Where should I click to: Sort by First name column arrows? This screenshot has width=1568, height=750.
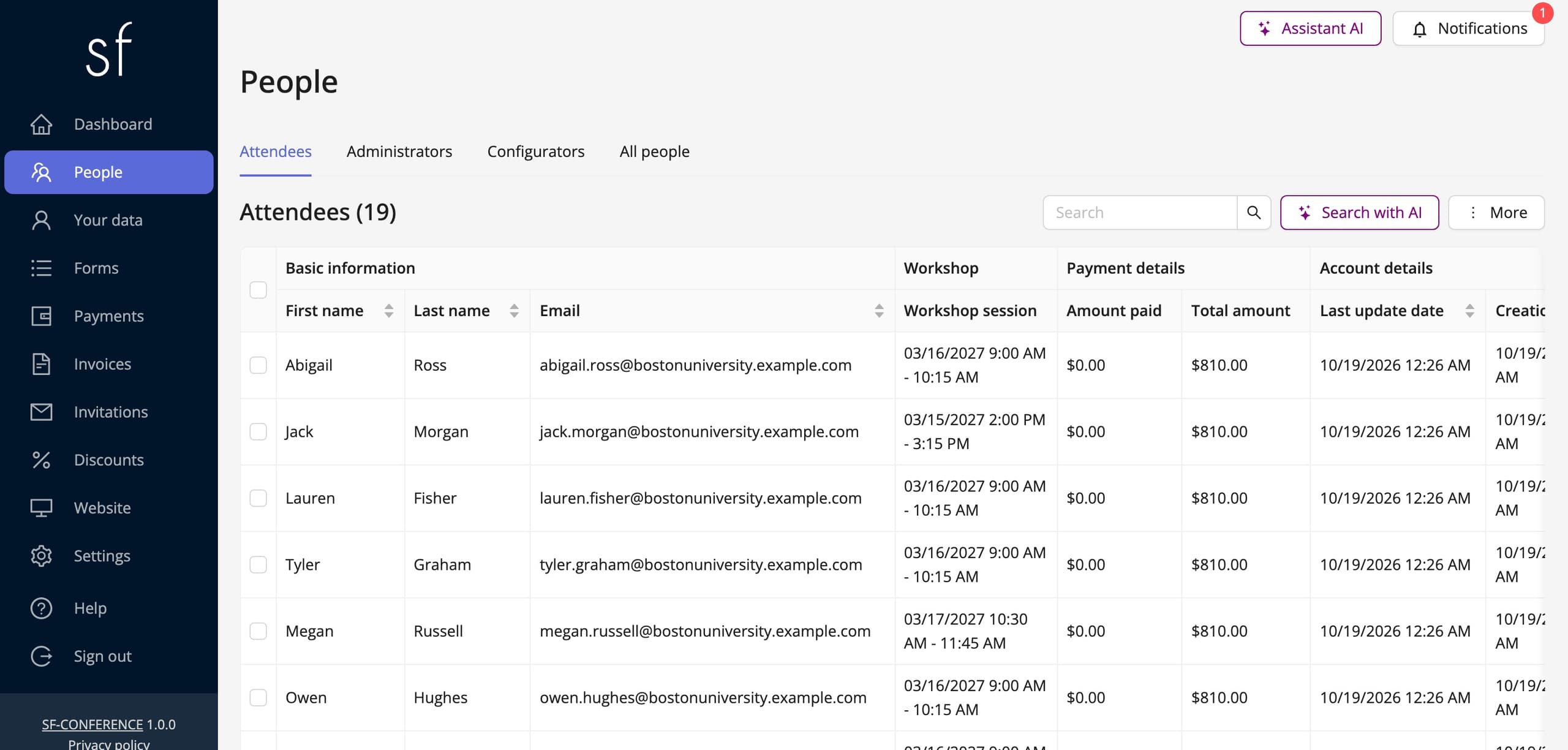[388, 311]
